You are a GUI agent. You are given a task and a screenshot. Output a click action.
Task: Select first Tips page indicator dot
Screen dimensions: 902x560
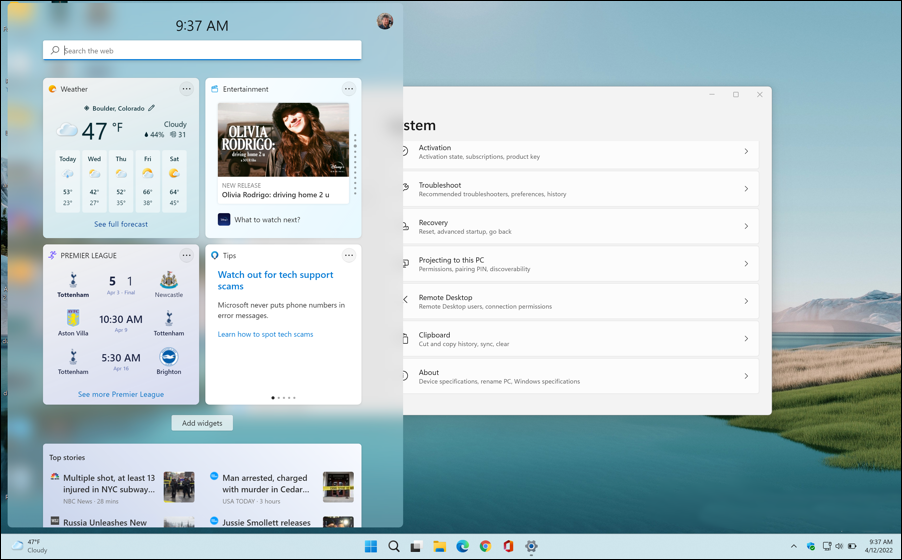point(273,398)
